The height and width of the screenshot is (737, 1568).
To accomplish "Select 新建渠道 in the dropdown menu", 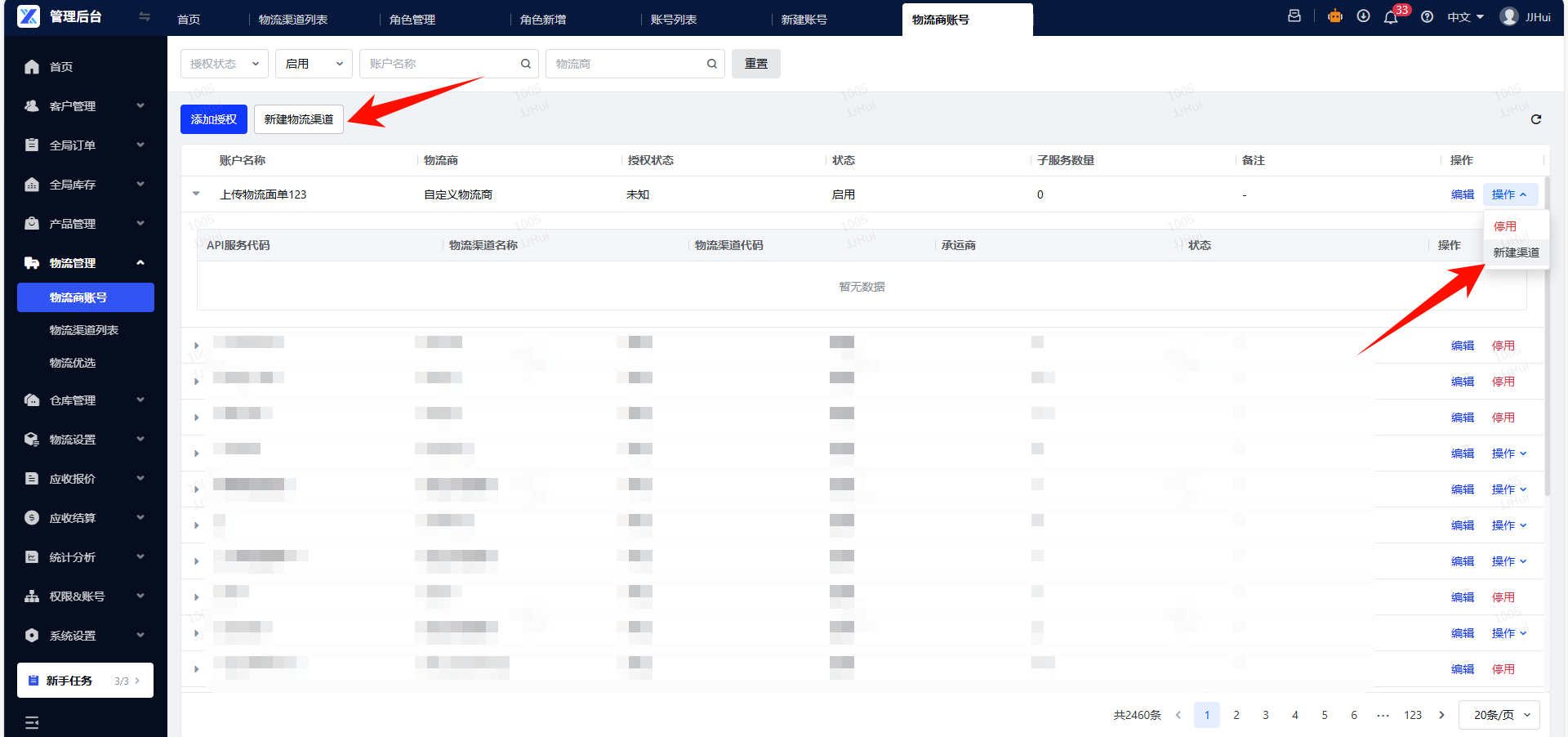I will 1516,252.
